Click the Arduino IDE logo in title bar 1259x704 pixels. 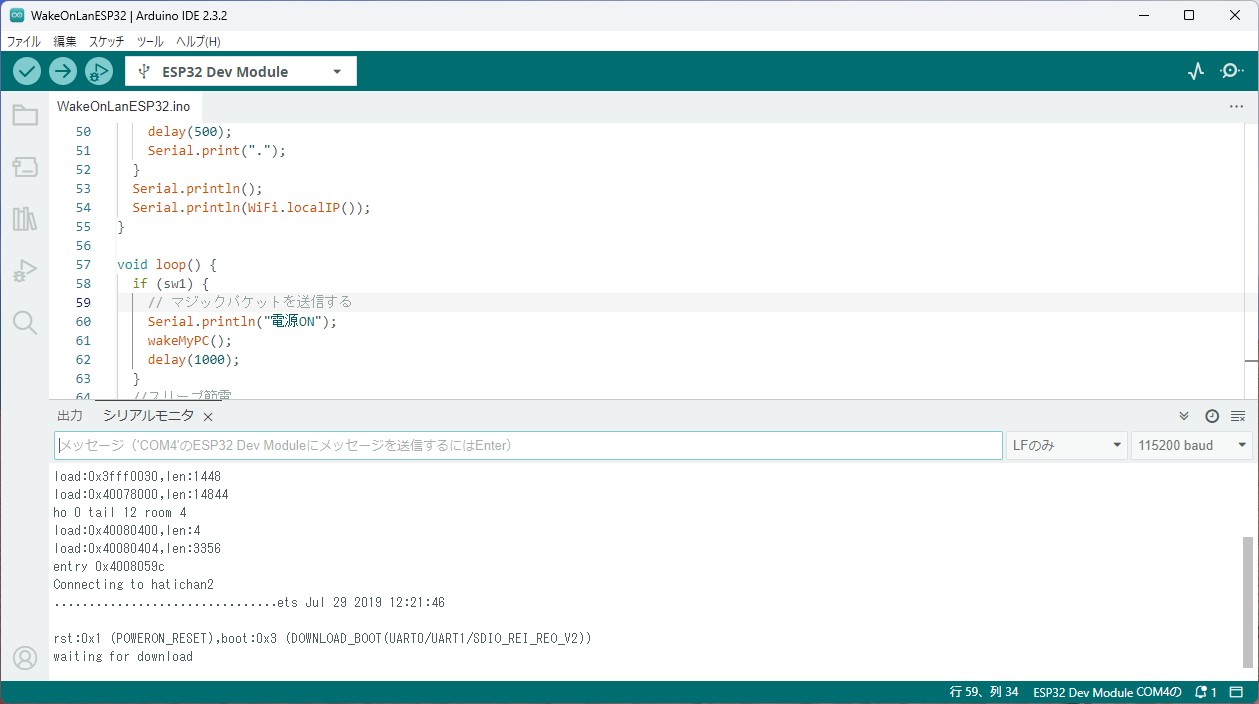coord(16,15)
